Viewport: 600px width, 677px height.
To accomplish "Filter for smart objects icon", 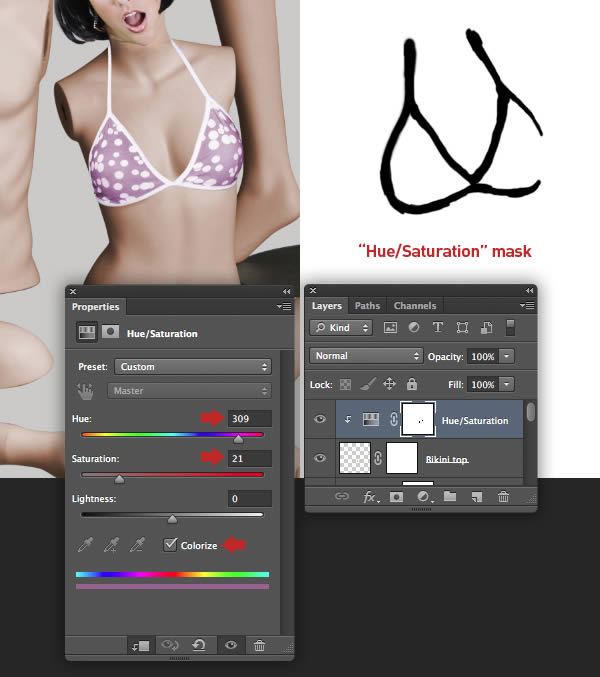I will [x=486, y=328].
